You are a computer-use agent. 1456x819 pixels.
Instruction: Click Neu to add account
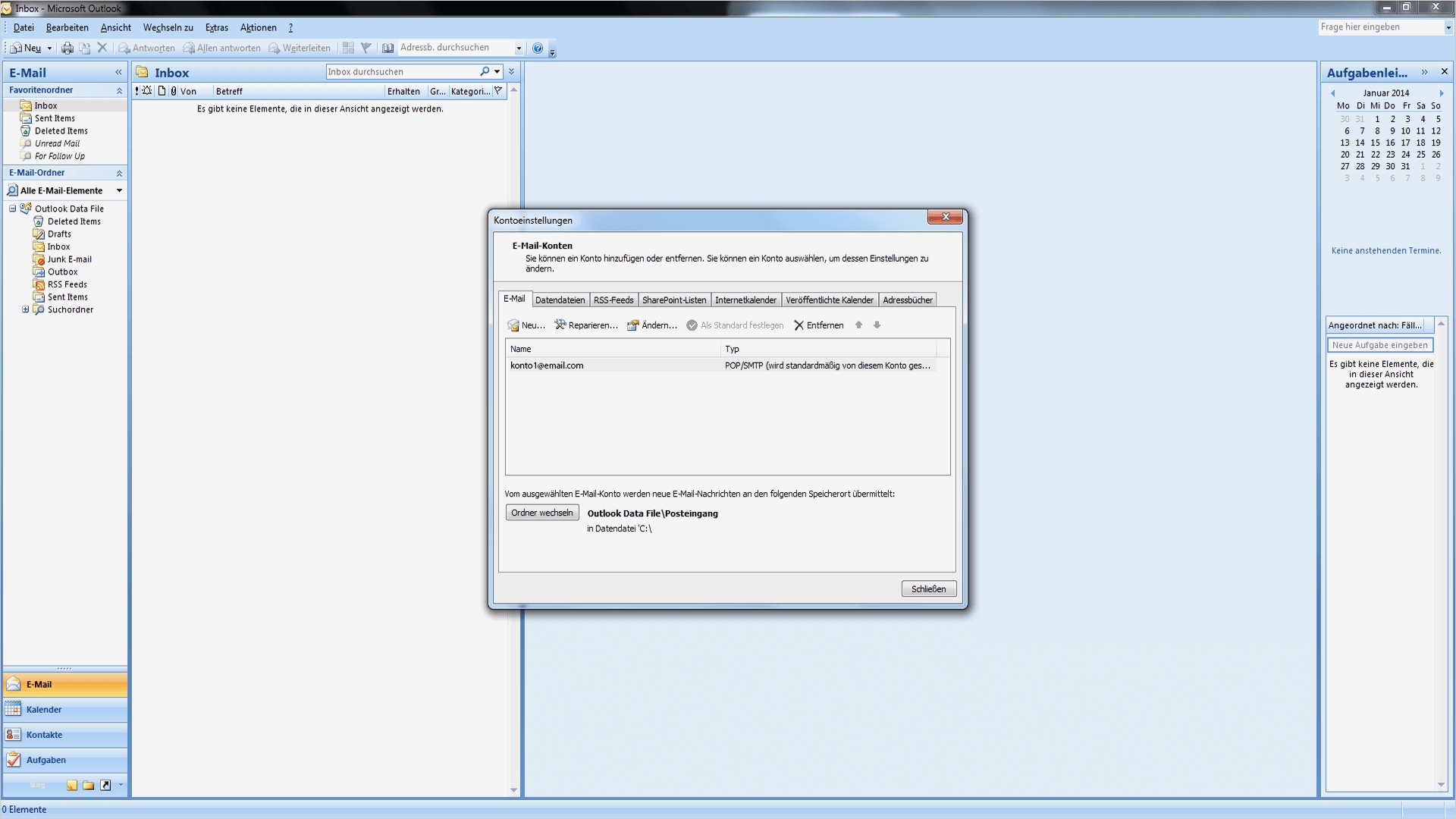pyautogui.click(x=526, y=325)
